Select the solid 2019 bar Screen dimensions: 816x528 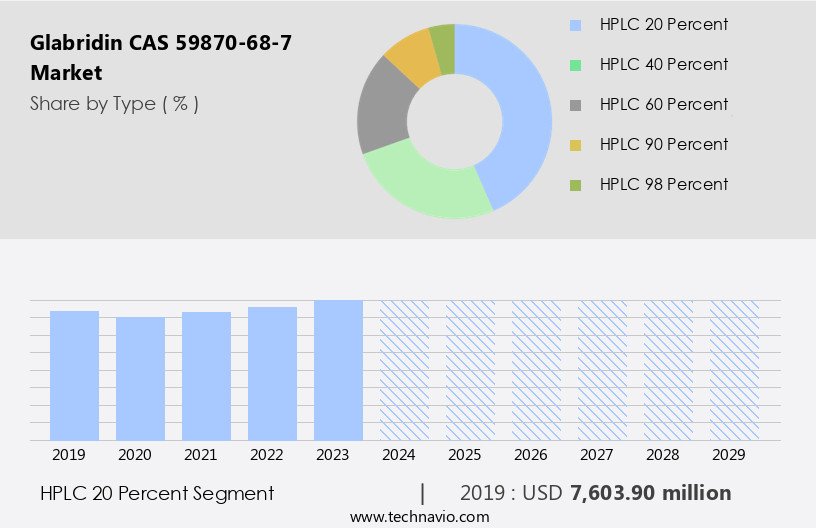(x=75, y=375)
